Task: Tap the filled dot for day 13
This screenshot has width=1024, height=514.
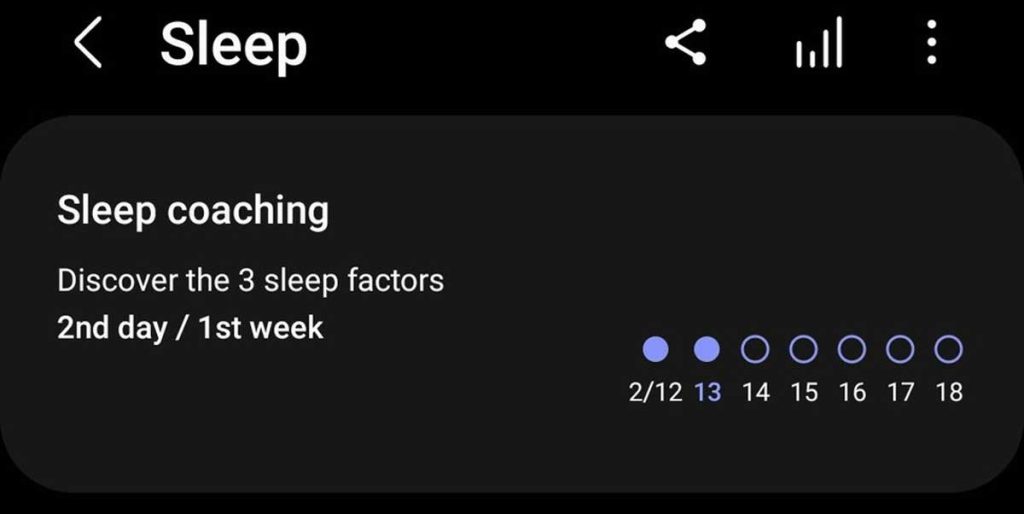Action: pyautogui.click(x=707, y=349)
